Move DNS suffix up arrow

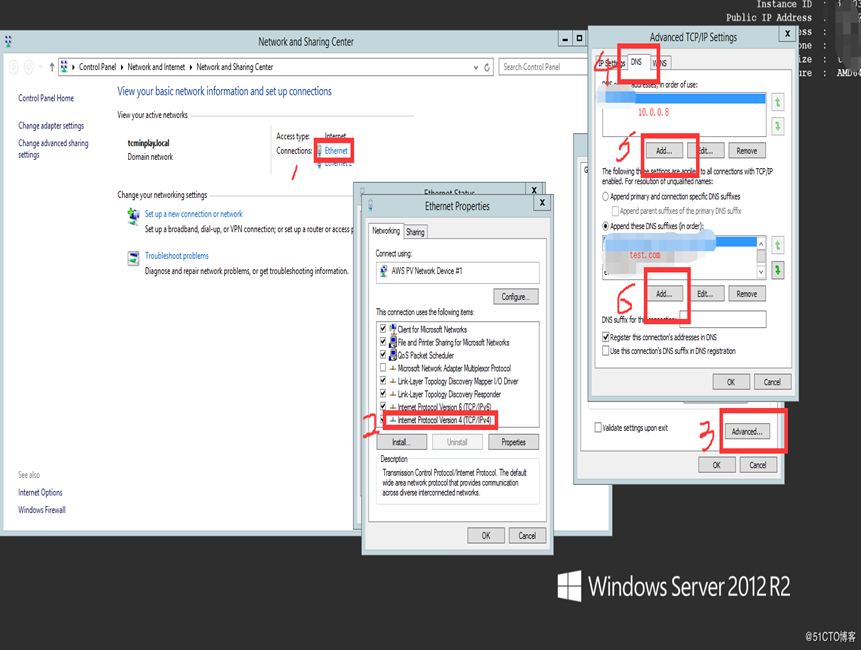point(778,245)
